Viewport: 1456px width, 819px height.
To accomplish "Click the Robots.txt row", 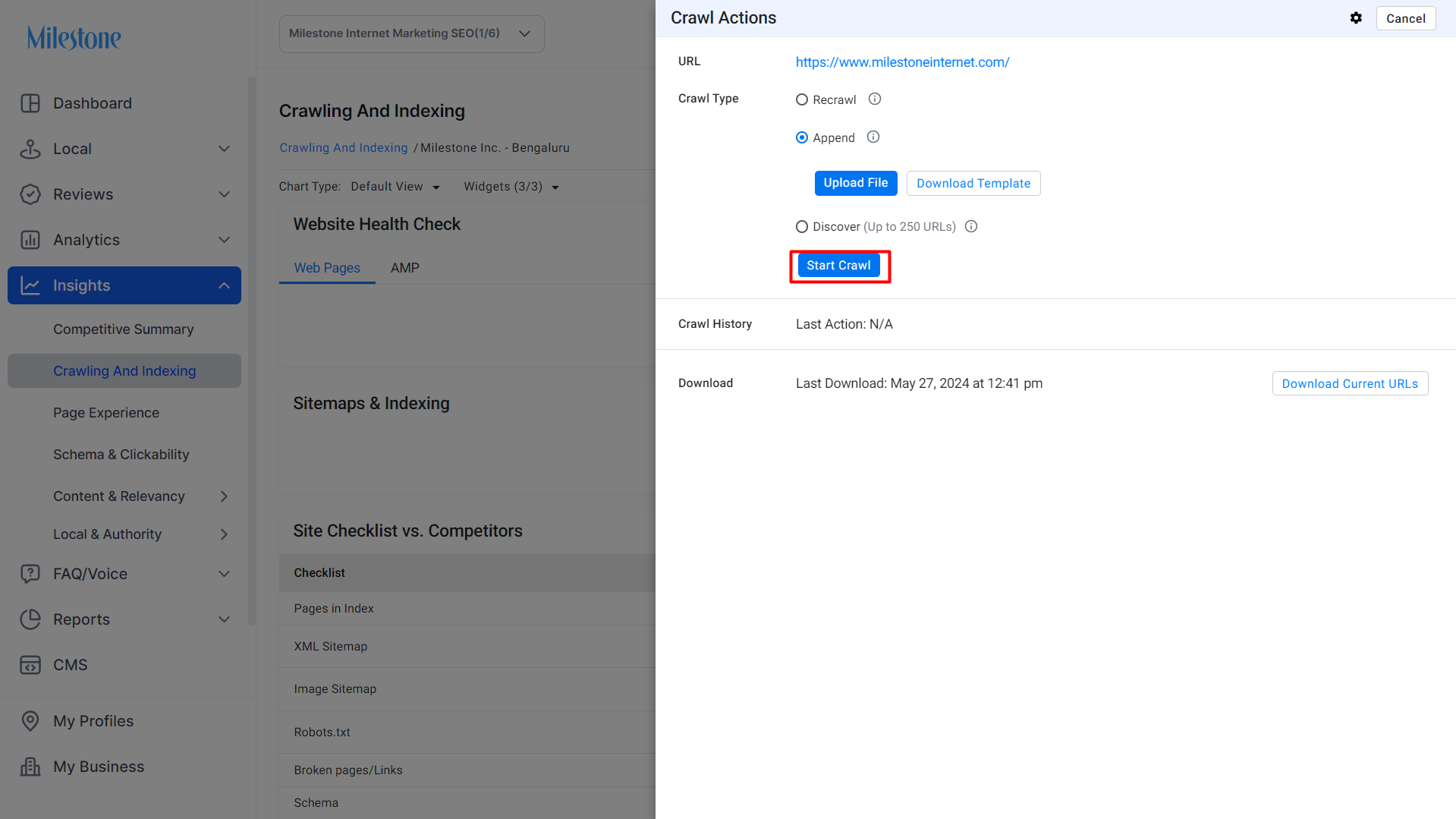I will point(467,732).
